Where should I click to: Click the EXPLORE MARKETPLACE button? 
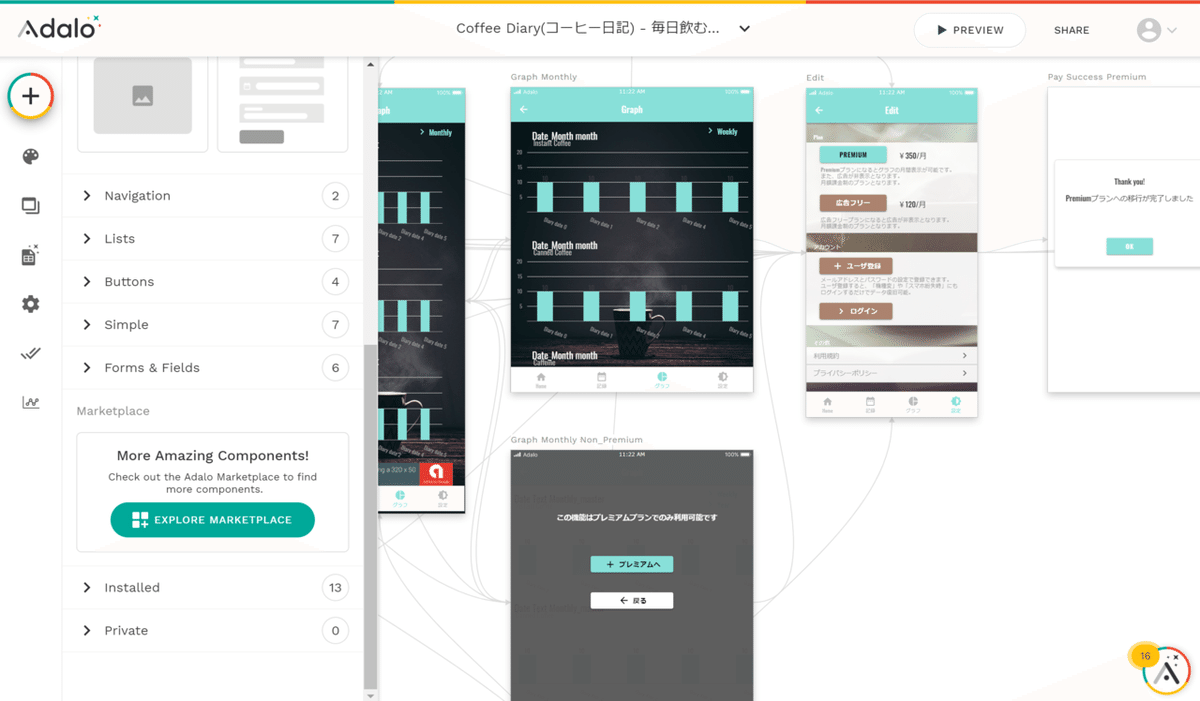pyautogui.click(x=212, y=519)
